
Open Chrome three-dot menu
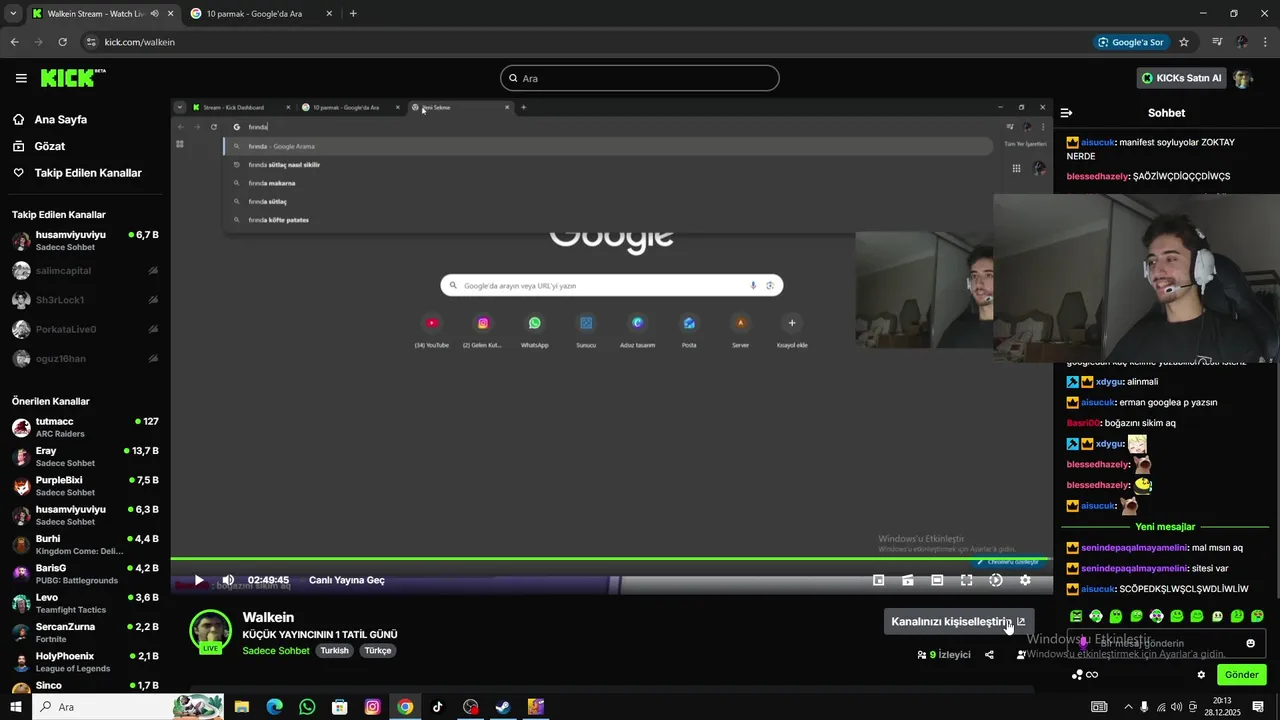[x=1266, y=42]
